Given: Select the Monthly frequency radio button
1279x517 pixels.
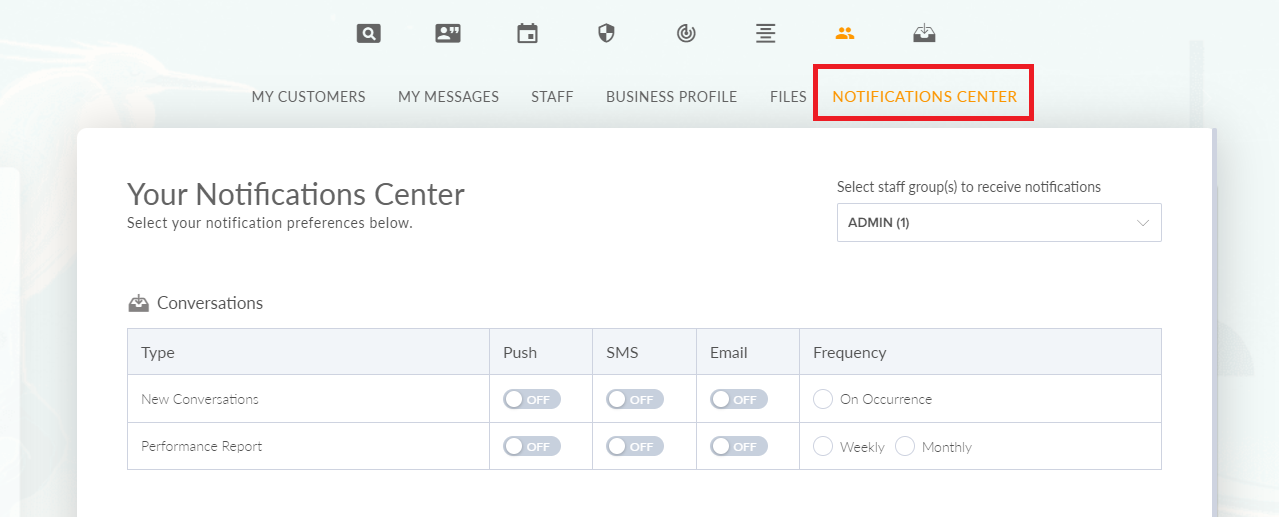Looking at the screenshot, I should click(905, 446).
